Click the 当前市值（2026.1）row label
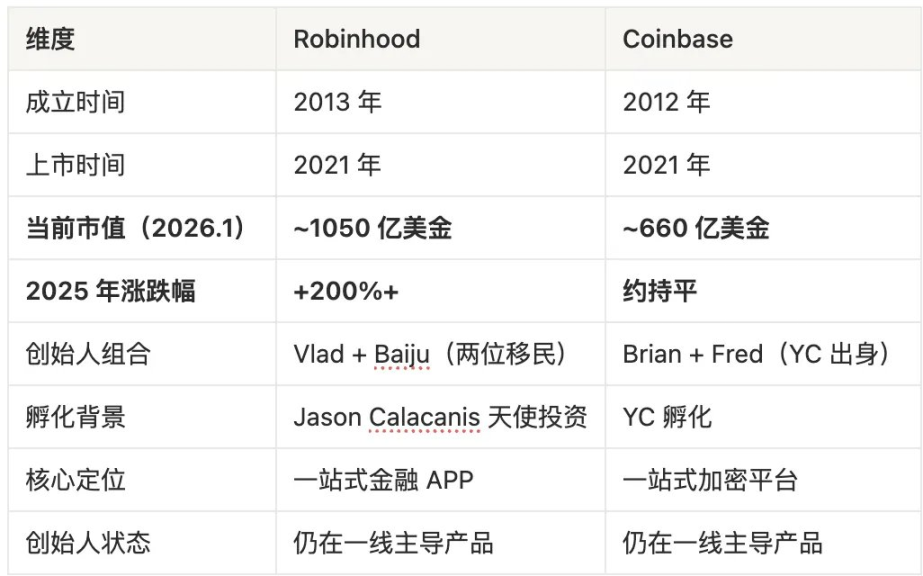 tap(134, 228)
